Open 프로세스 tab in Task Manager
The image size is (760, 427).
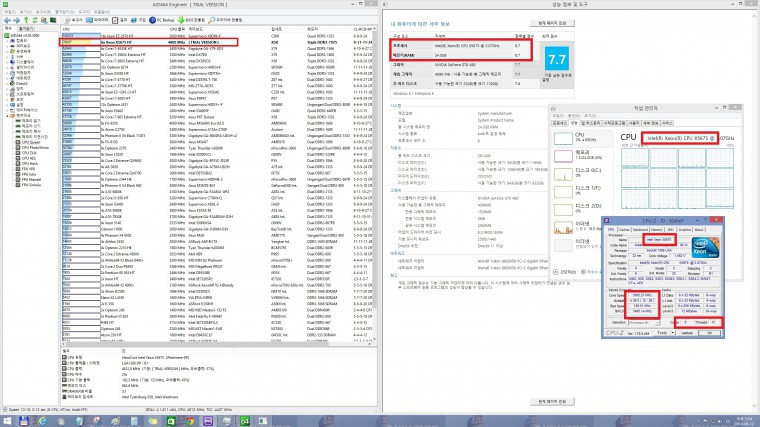click(x=560, y=123)
